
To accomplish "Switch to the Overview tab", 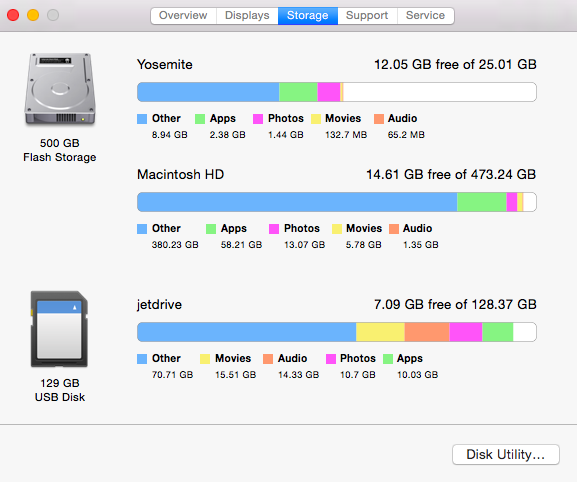I will (x=183, y=16).
